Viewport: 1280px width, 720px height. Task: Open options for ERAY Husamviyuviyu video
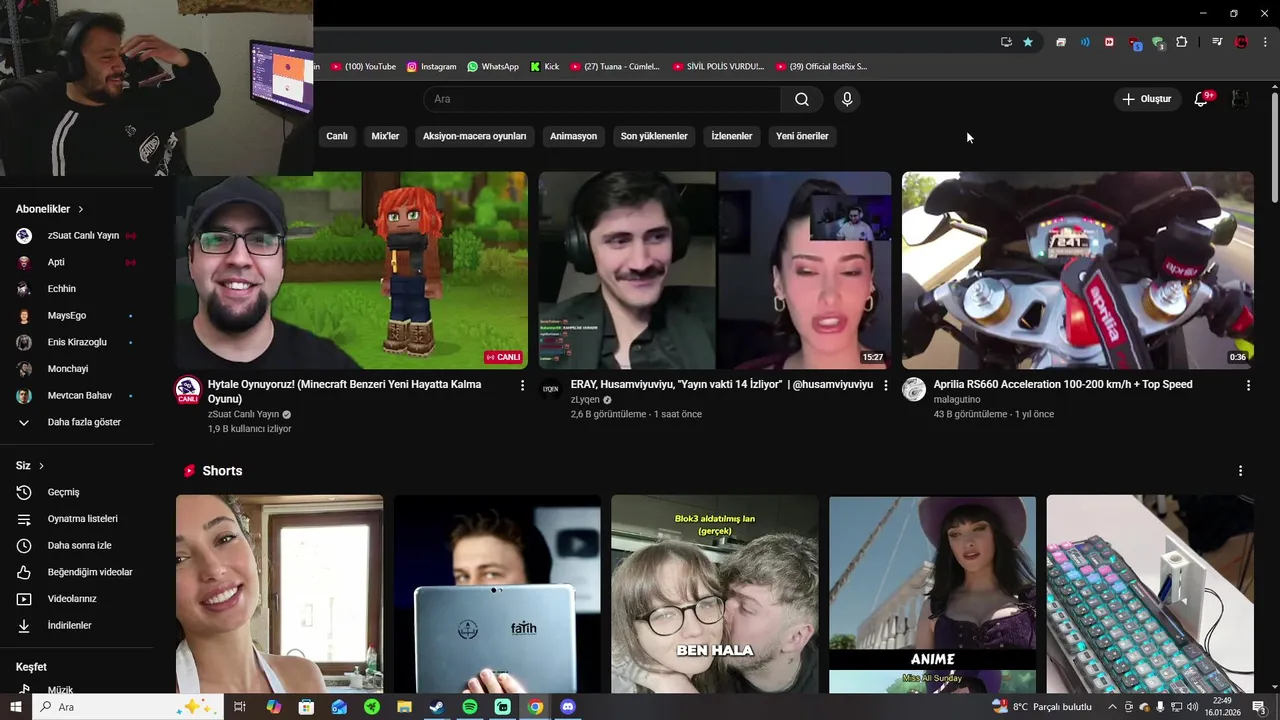tap(885, 385)
